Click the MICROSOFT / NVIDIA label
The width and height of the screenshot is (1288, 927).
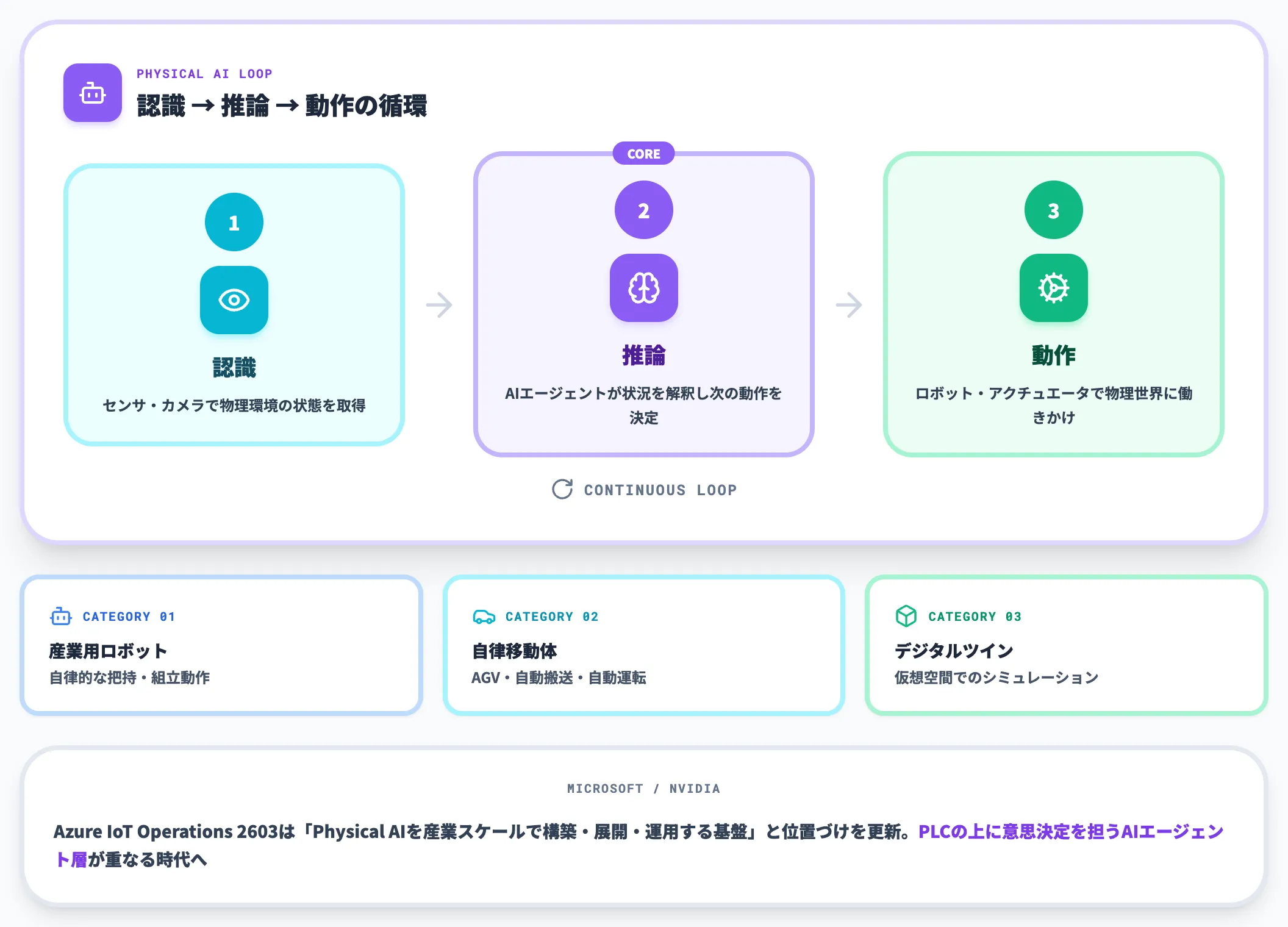pyautogui.click(x=644, y=789)
